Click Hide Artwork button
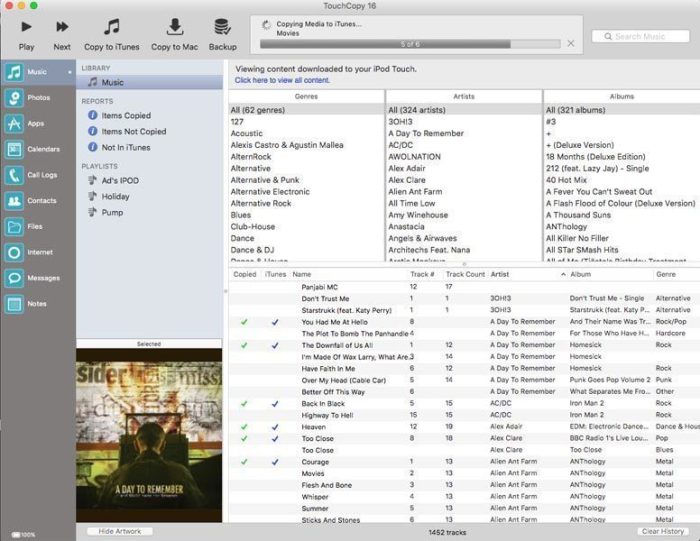The width and height of the screenshot is (700, 541). coord(119,531)
